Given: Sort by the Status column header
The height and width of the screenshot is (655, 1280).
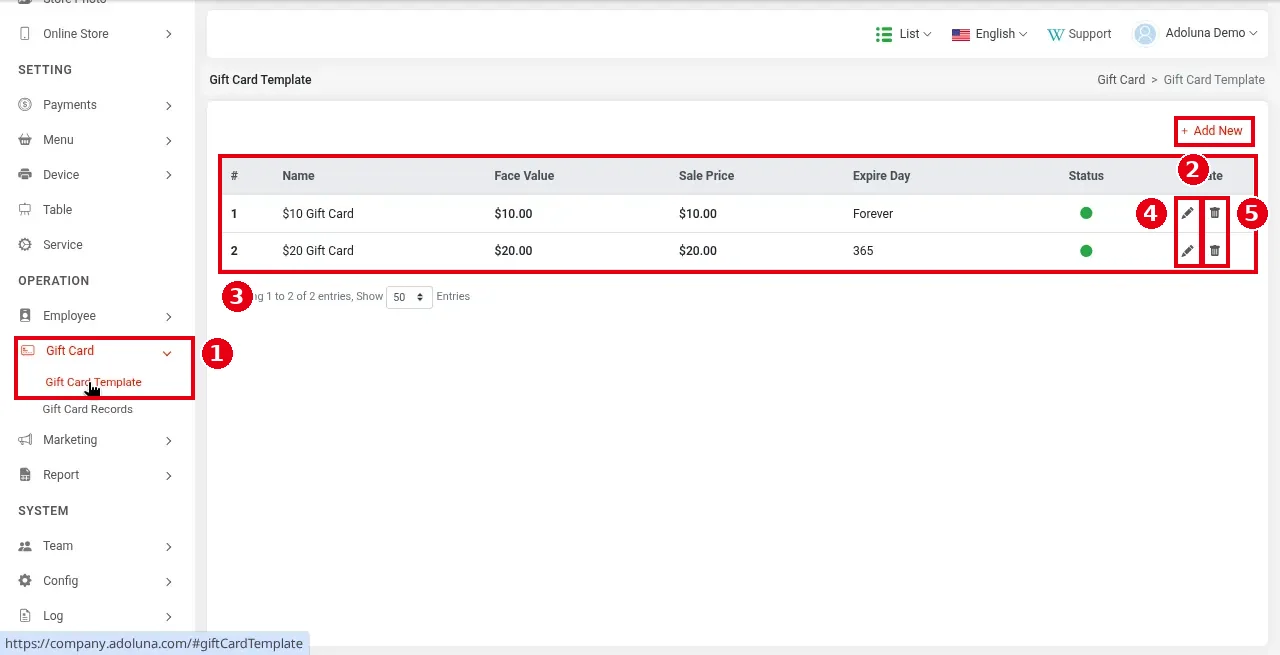Looking at the screenshot, I should click(1086, 176).
